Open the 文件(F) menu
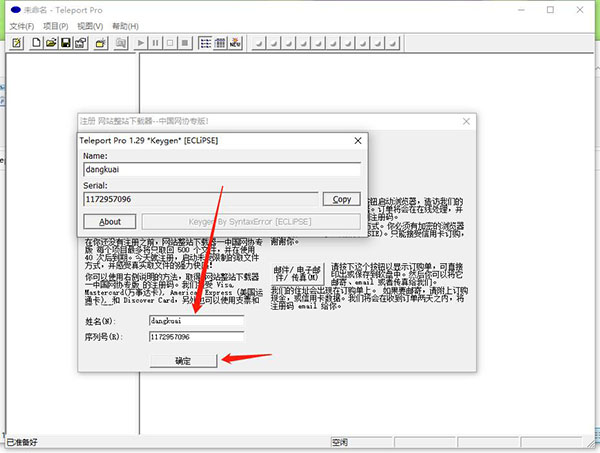This screenshot has width=600, height=453. coord(22,26)
